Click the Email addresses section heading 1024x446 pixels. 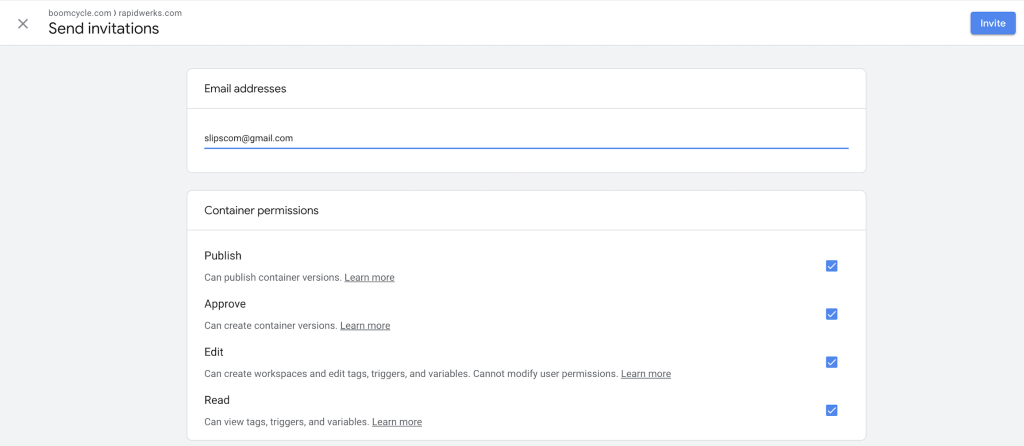tap(245, 89)
